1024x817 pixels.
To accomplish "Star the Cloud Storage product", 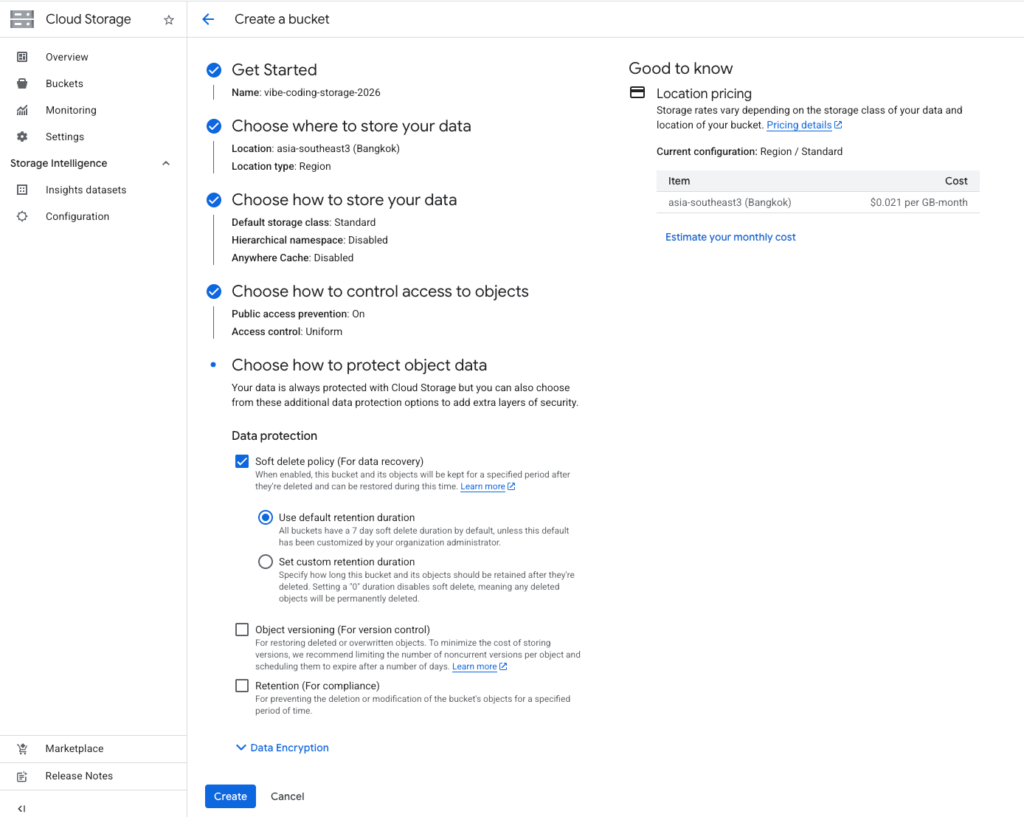I will [168, 19].
